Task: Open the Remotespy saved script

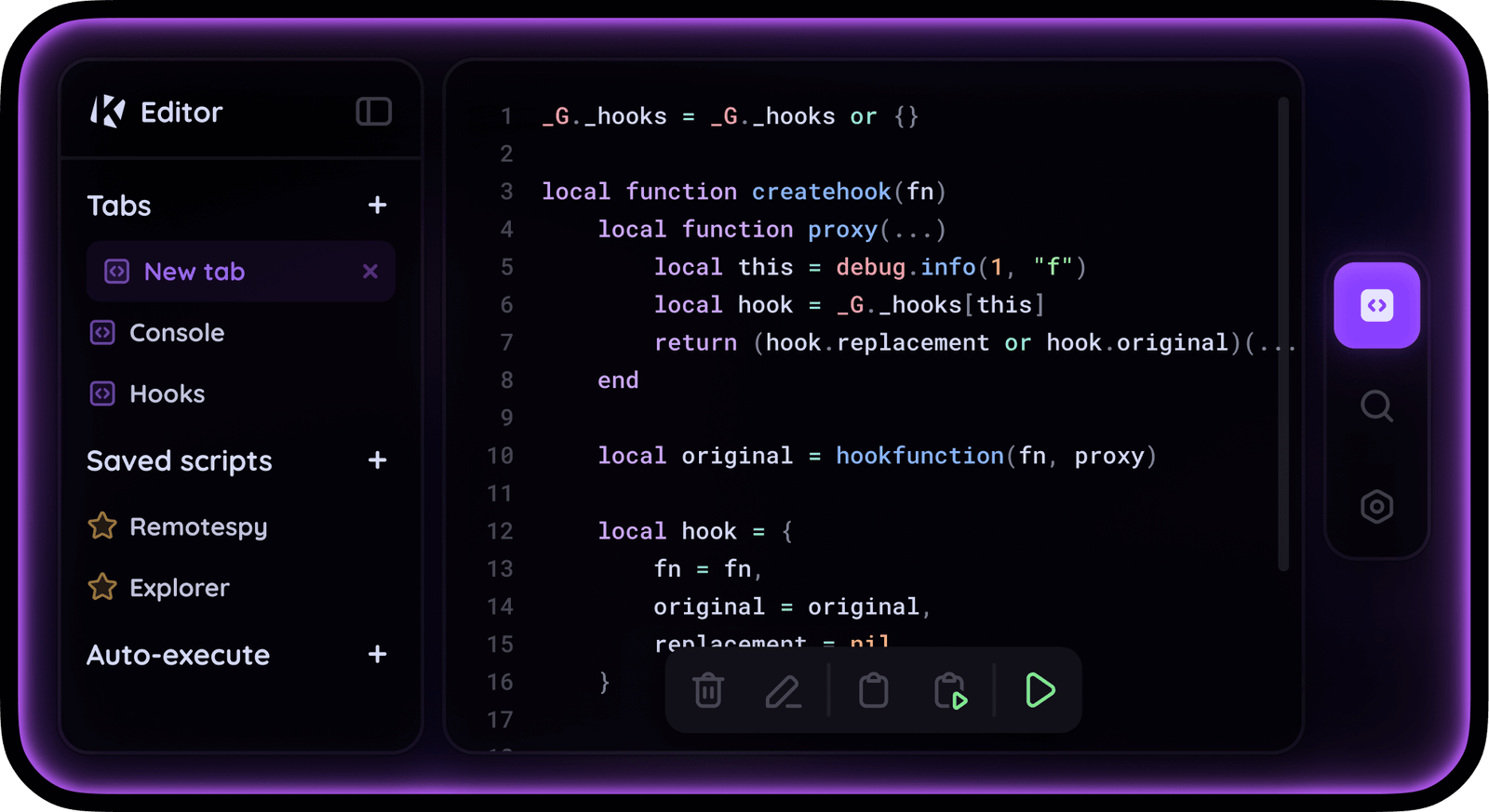Action: [198, 527]
